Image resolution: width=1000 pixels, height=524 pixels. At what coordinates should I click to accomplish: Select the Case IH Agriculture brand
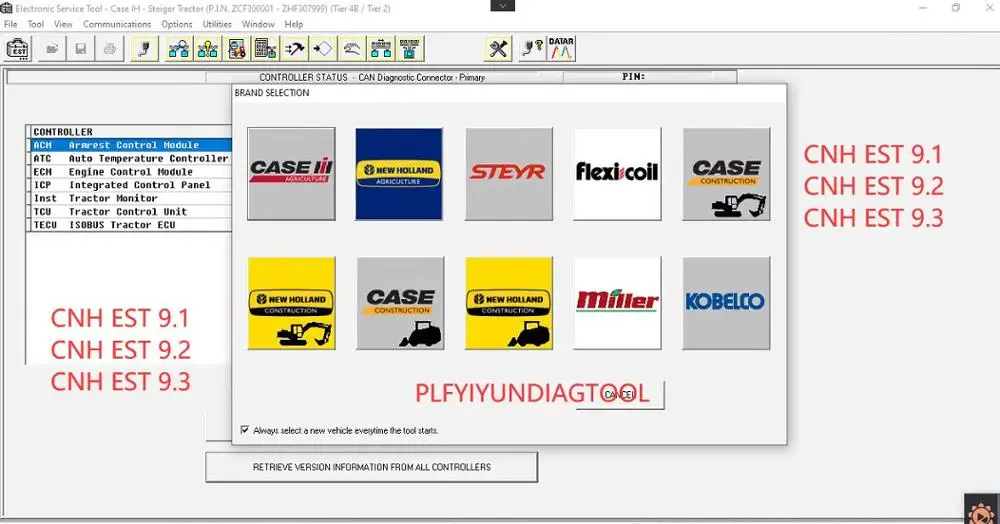pos(291,173)
